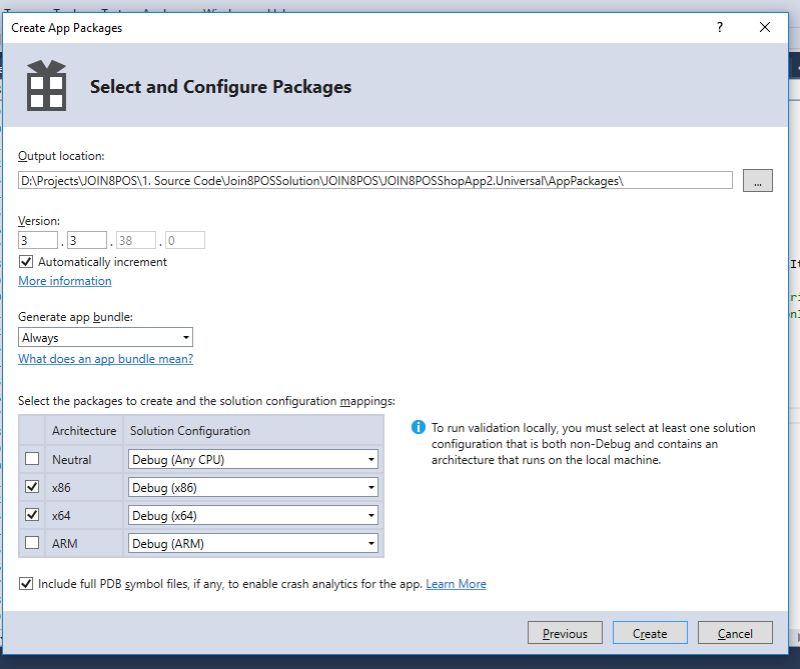800x669 pixels.
Task: Open the Debug (Any CPU) configuration dropdown
Action: (x=370, y=458)
